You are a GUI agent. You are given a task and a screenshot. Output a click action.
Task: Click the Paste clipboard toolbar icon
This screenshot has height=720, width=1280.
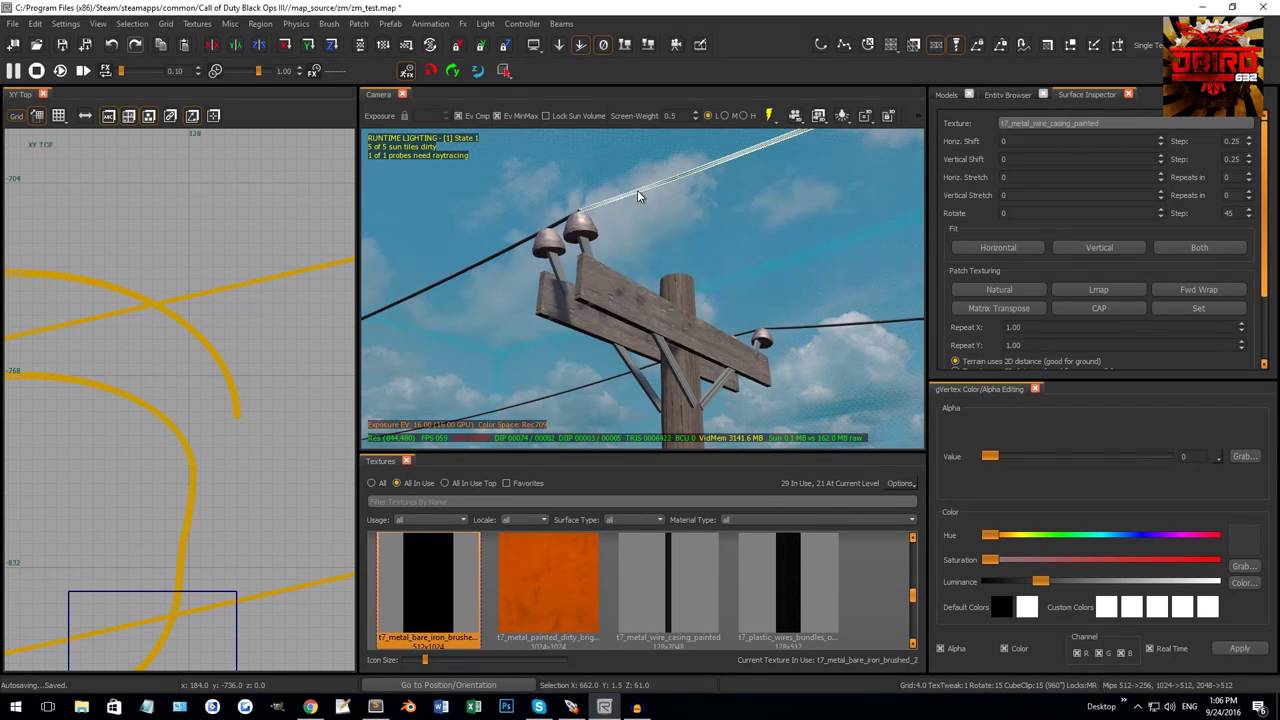click(x=184, y=44)
